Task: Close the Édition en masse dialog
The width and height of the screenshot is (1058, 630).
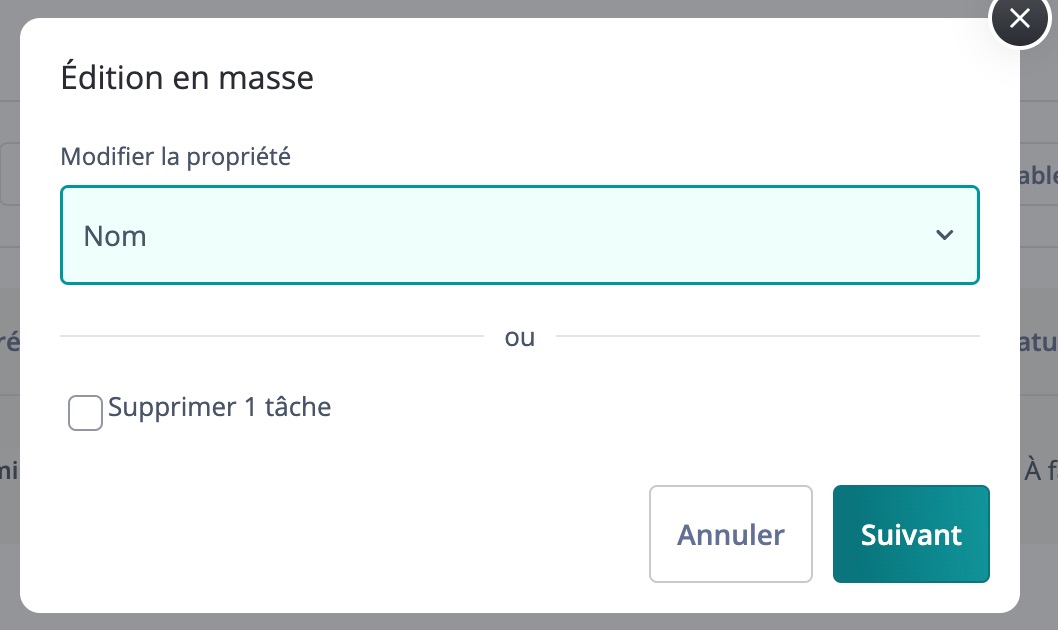Action: point(1020,19)
